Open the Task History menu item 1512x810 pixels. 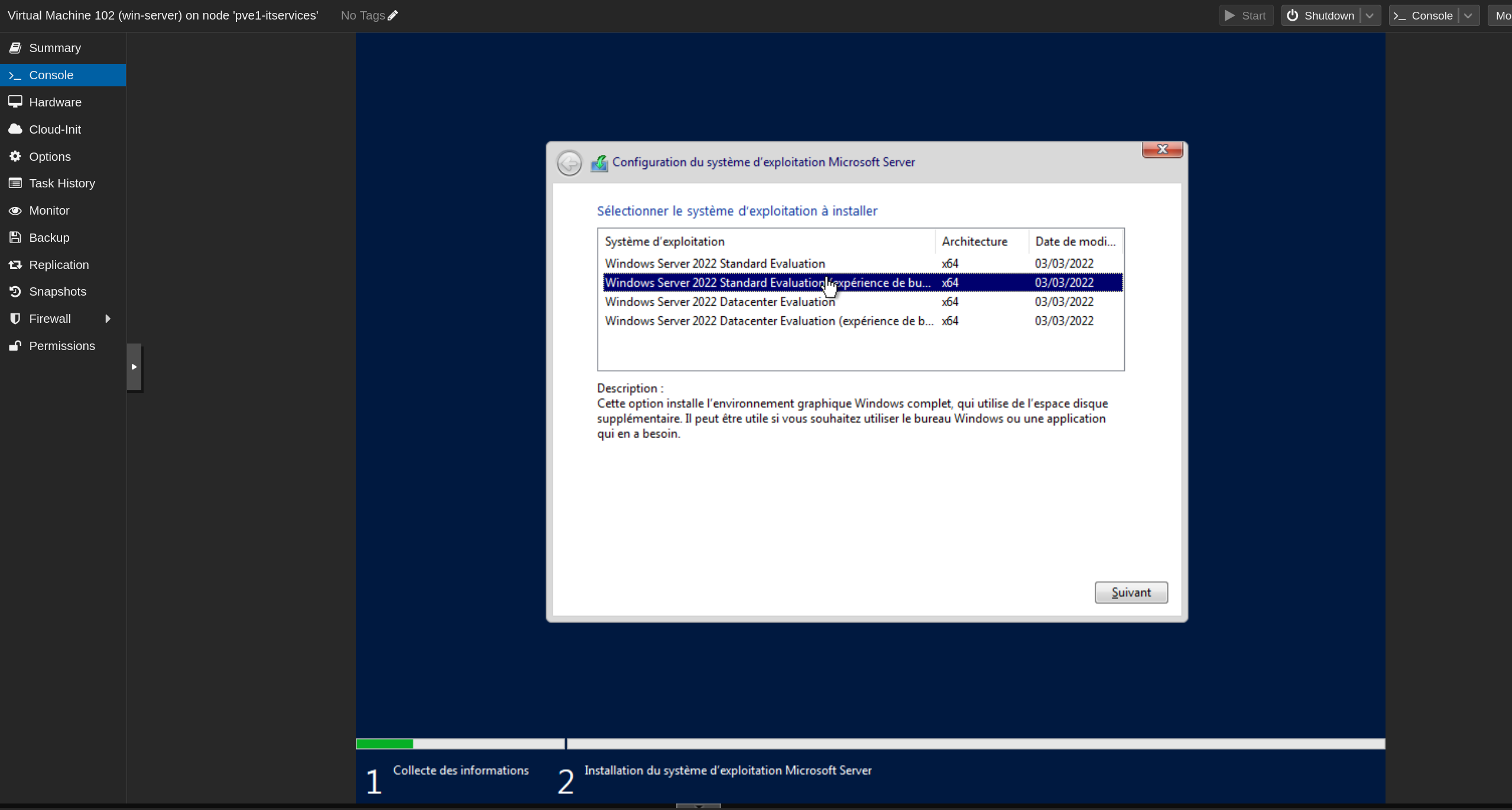62,183
